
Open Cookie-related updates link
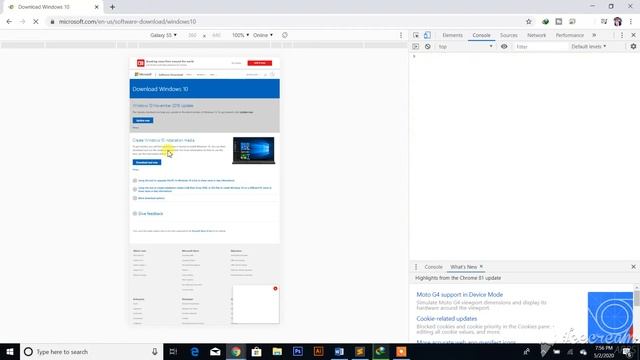tap(447, 318)
